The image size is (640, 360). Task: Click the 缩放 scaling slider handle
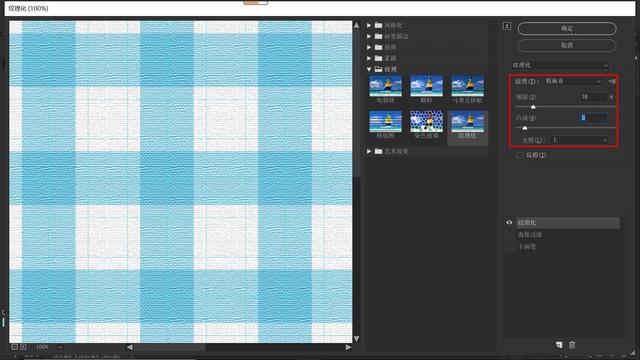tap(533, 107)
